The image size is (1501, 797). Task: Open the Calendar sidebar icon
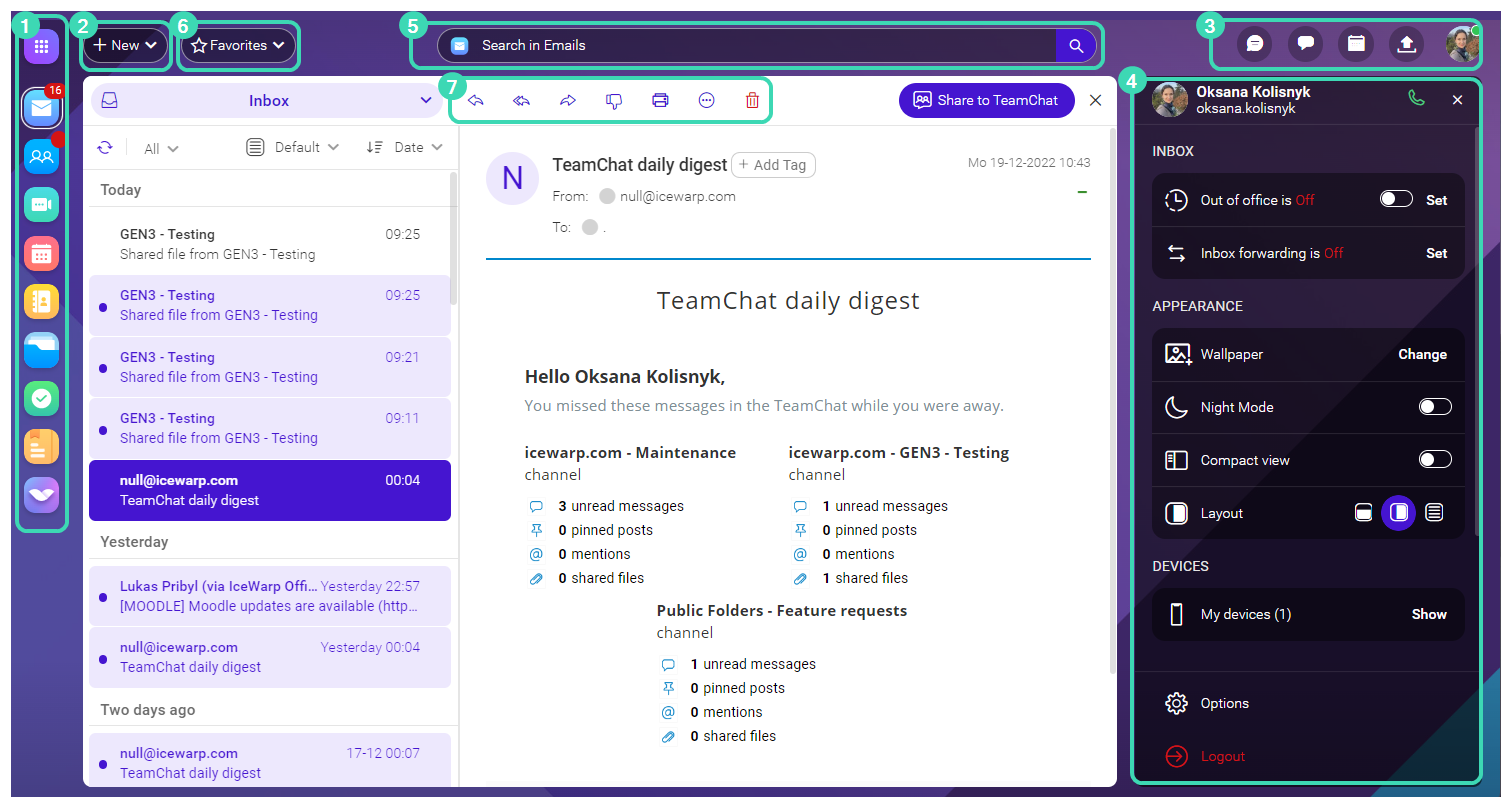(x=41, y=254)
